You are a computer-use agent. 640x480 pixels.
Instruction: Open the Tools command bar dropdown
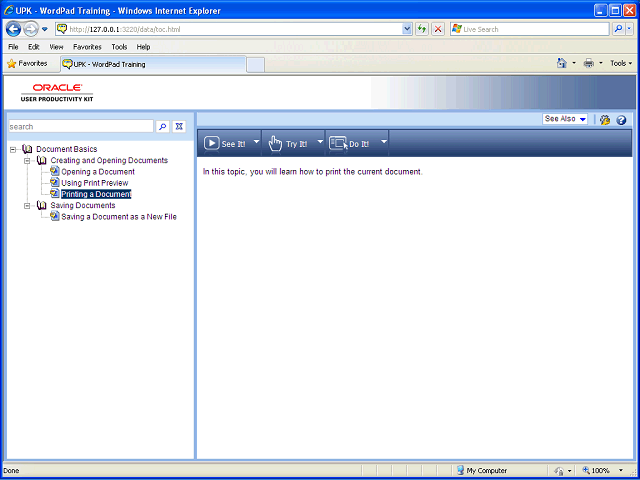pos(621,63)
